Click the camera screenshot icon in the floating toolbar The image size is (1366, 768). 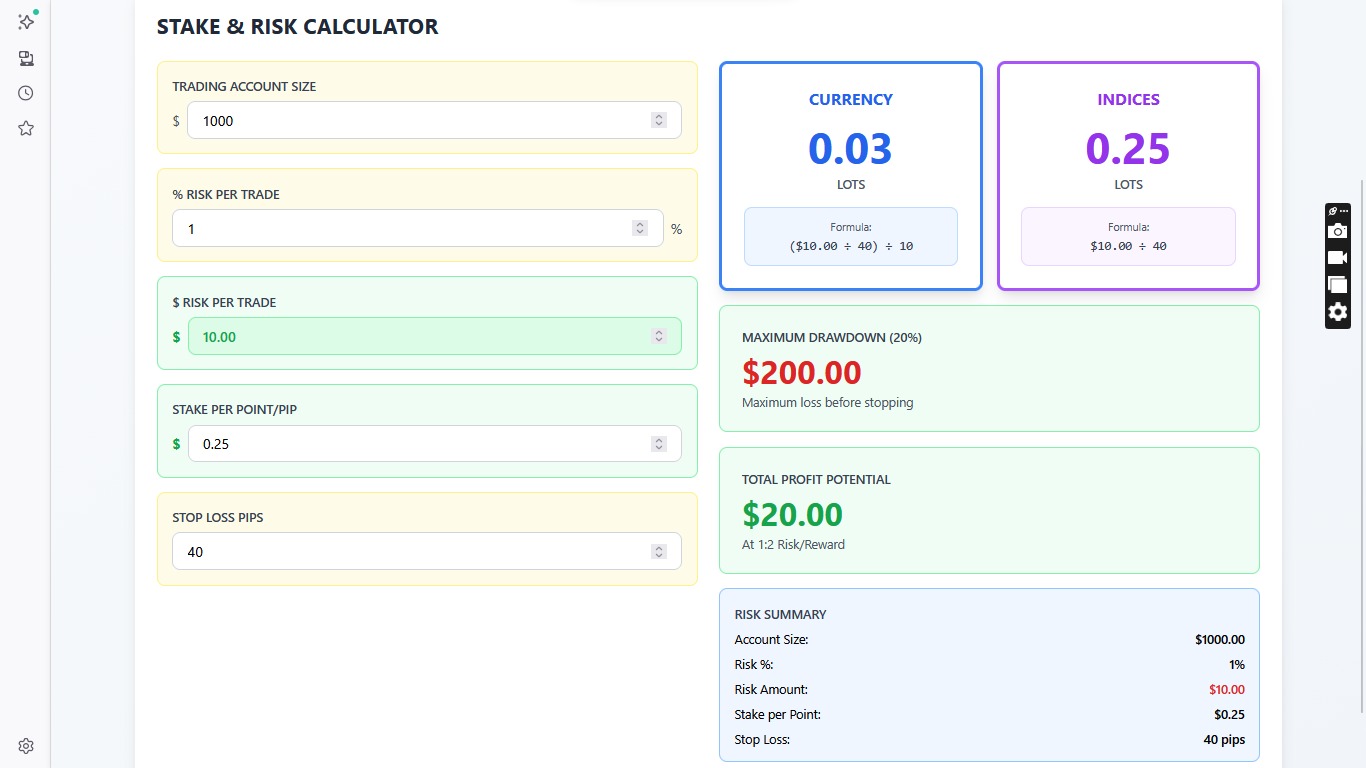click(1337, 231)
